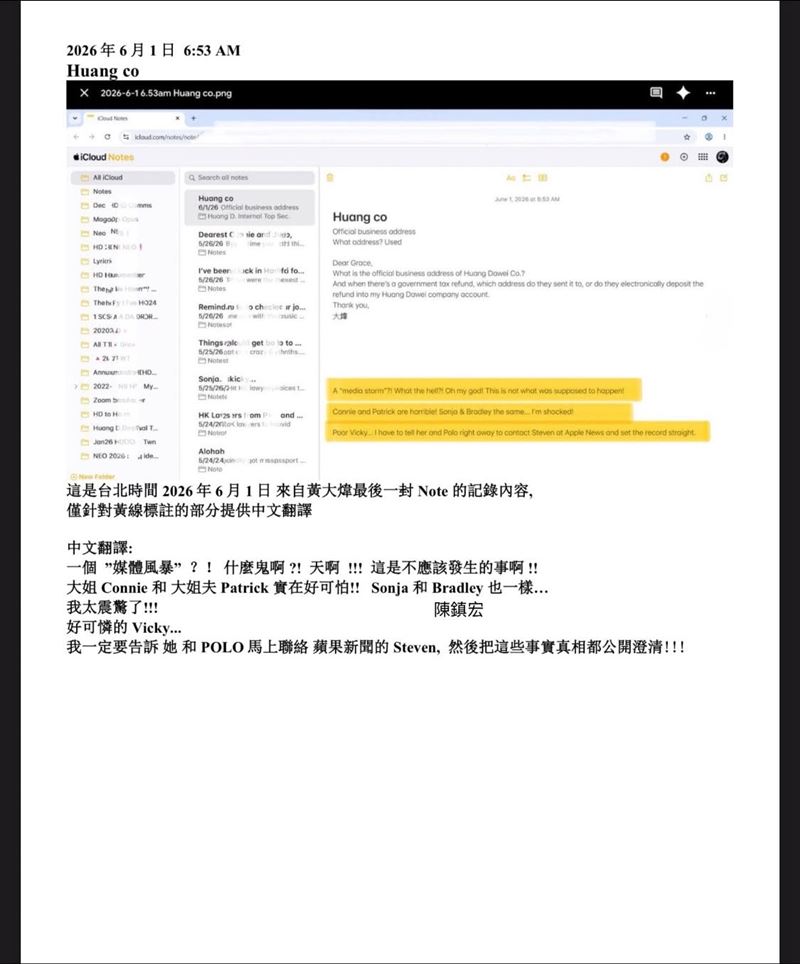
Task: Open the note starting with Remind
Action: click(250, 315)
